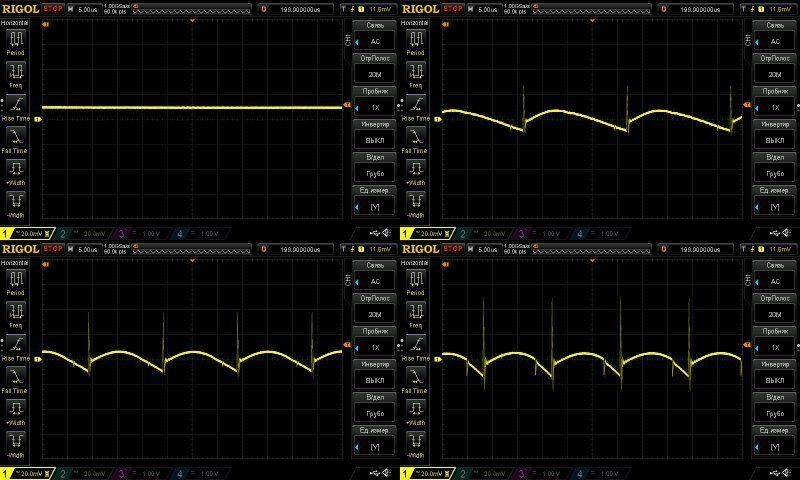Toggle Инвертир ВЫКЛ in top-left capture

(375, 134)
